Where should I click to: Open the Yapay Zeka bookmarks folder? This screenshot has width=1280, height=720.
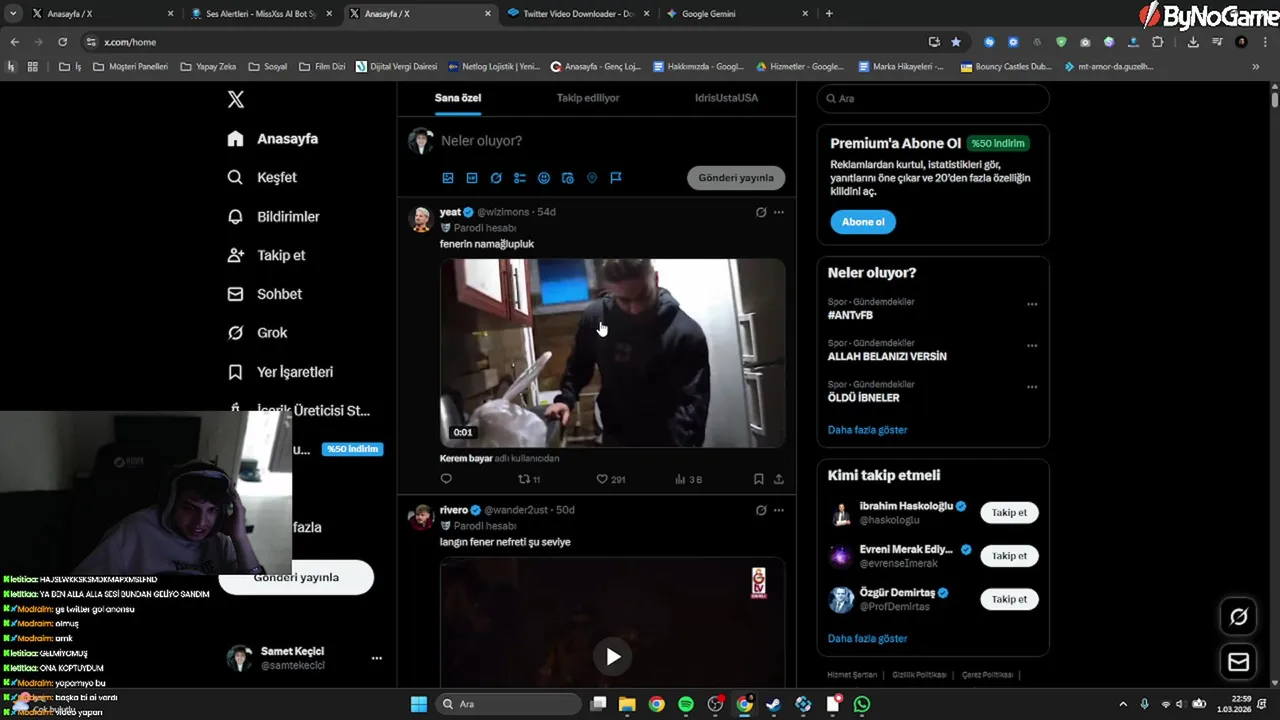pos(208,67)
